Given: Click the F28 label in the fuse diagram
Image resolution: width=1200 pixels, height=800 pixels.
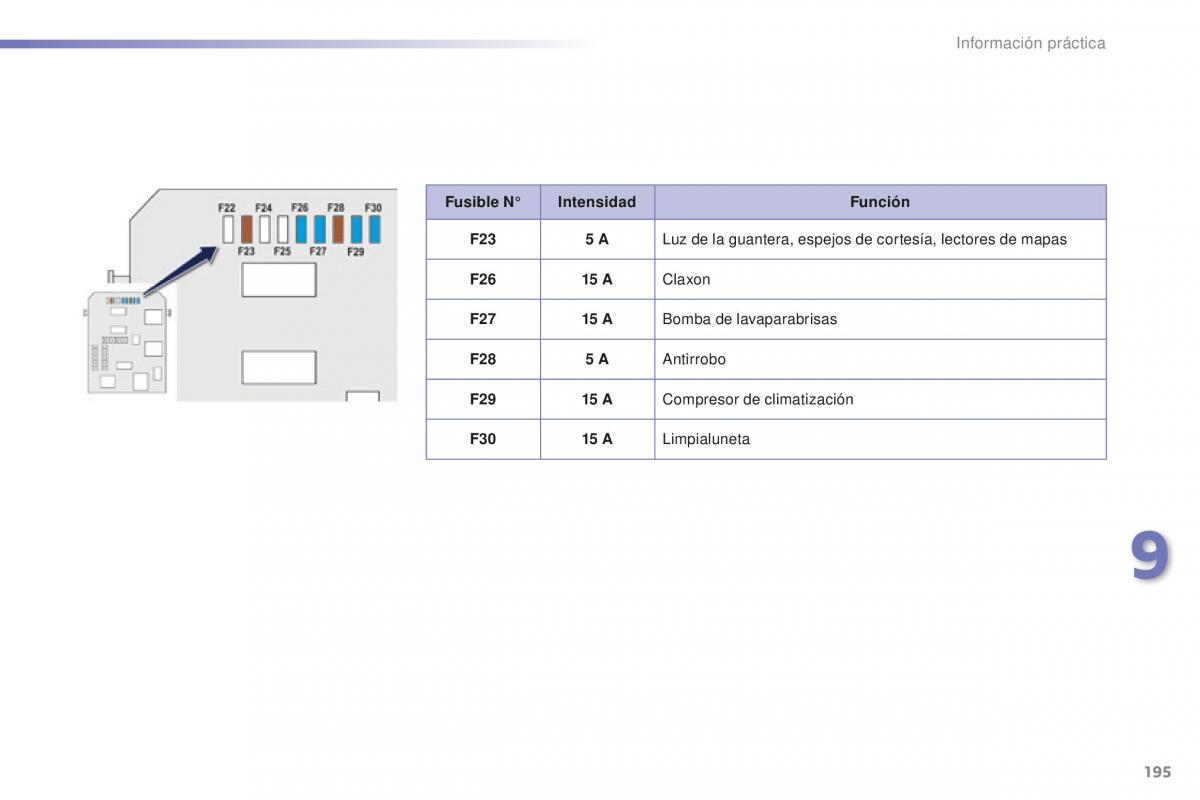Looking at the screenshot, I should [336, 208].
